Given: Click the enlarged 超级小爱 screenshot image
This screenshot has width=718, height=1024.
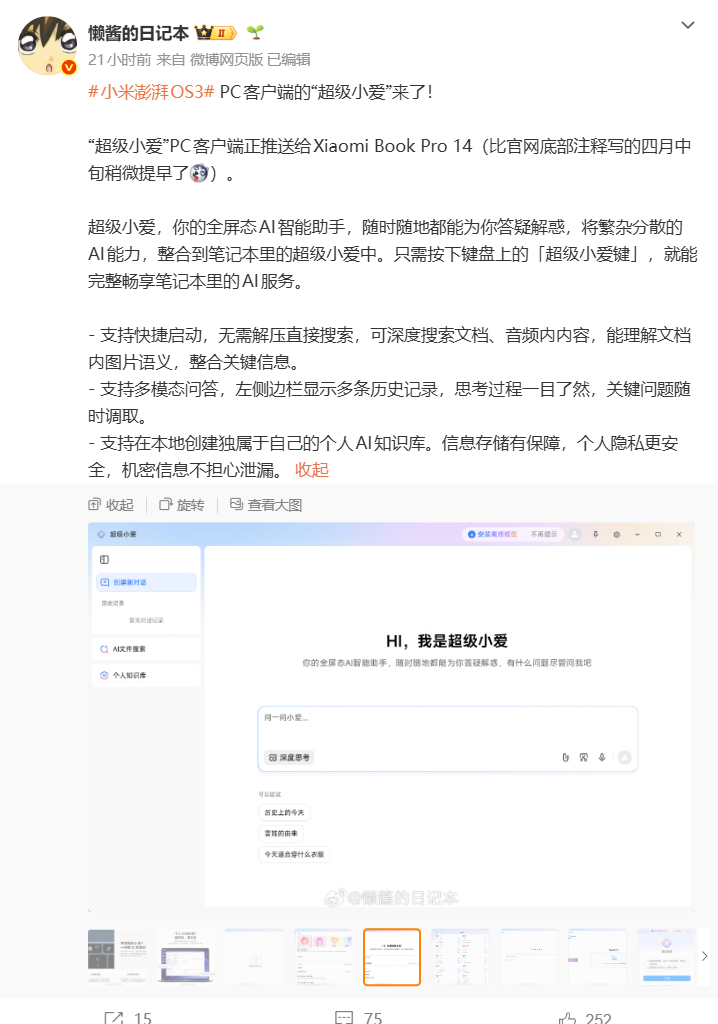Looking at the screenshot, I should [391, 716].
